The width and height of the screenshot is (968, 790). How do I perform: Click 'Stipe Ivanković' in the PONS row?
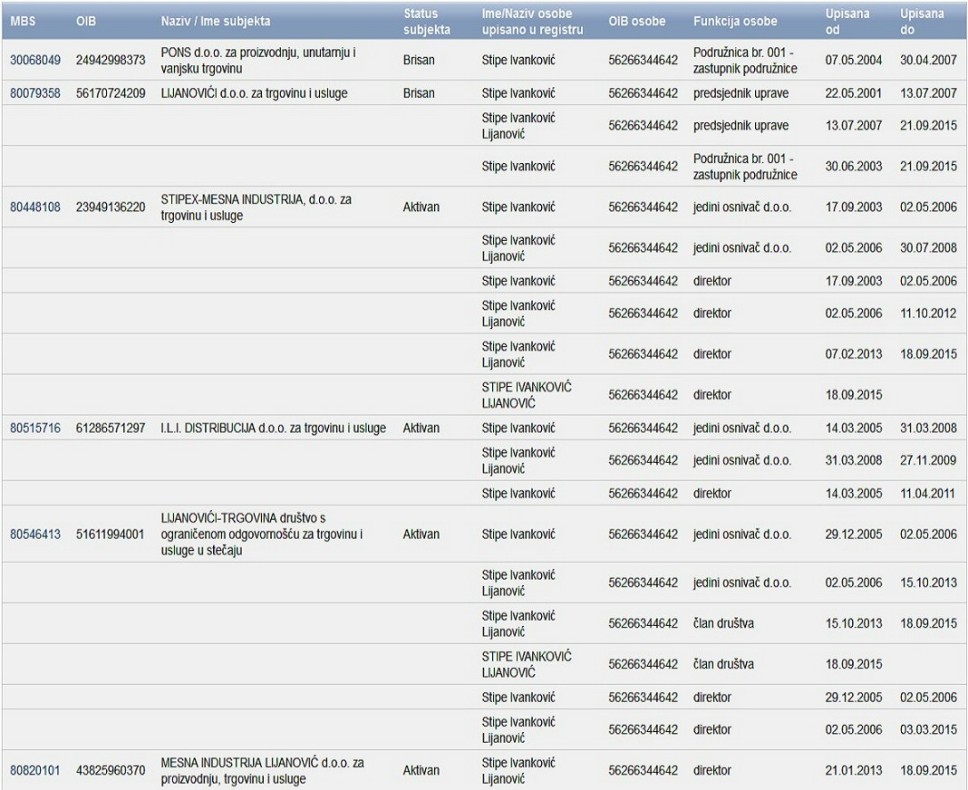pos(519,60)
